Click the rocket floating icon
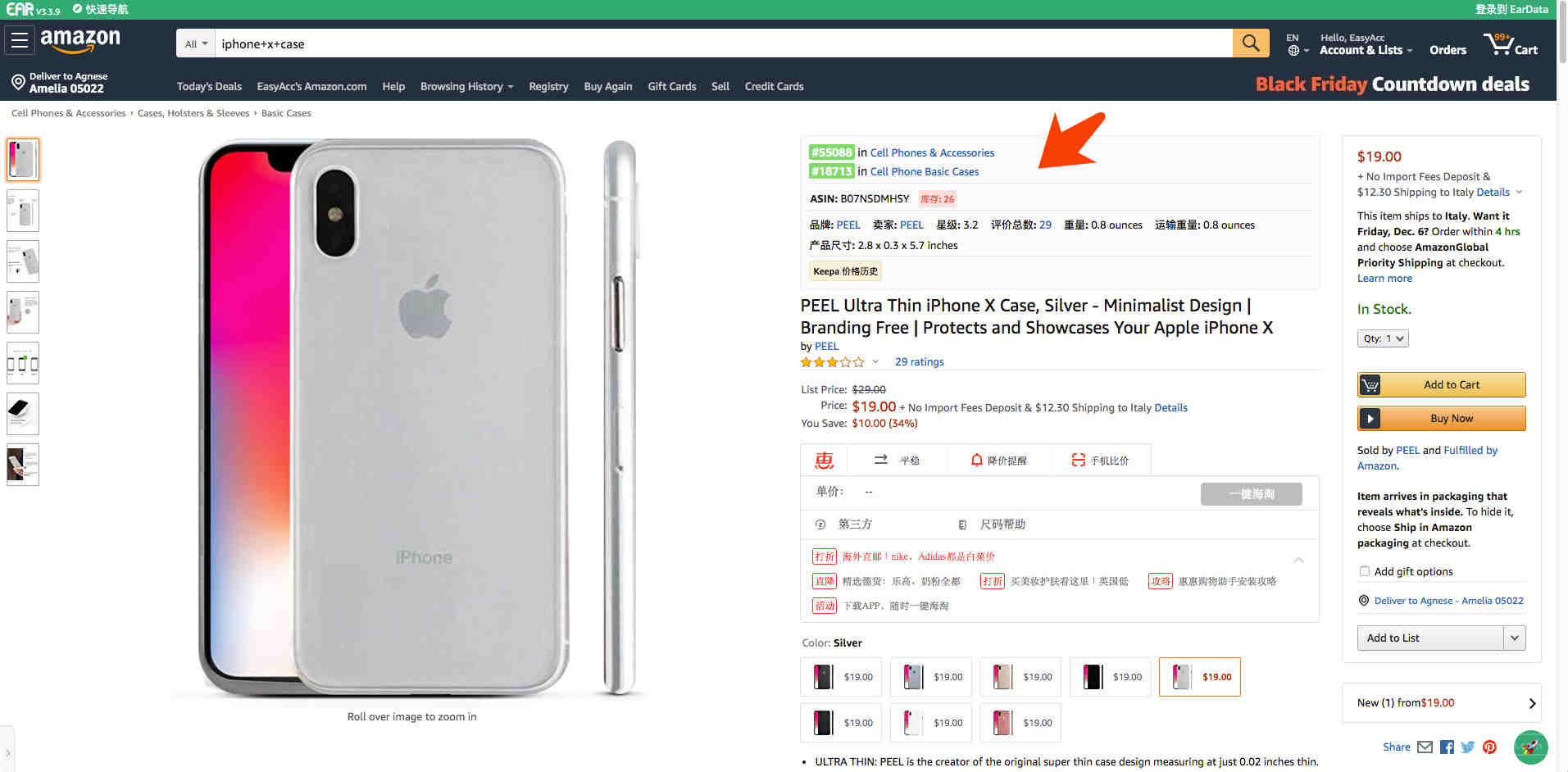 pyautogui.click(x=1530, y=747)
